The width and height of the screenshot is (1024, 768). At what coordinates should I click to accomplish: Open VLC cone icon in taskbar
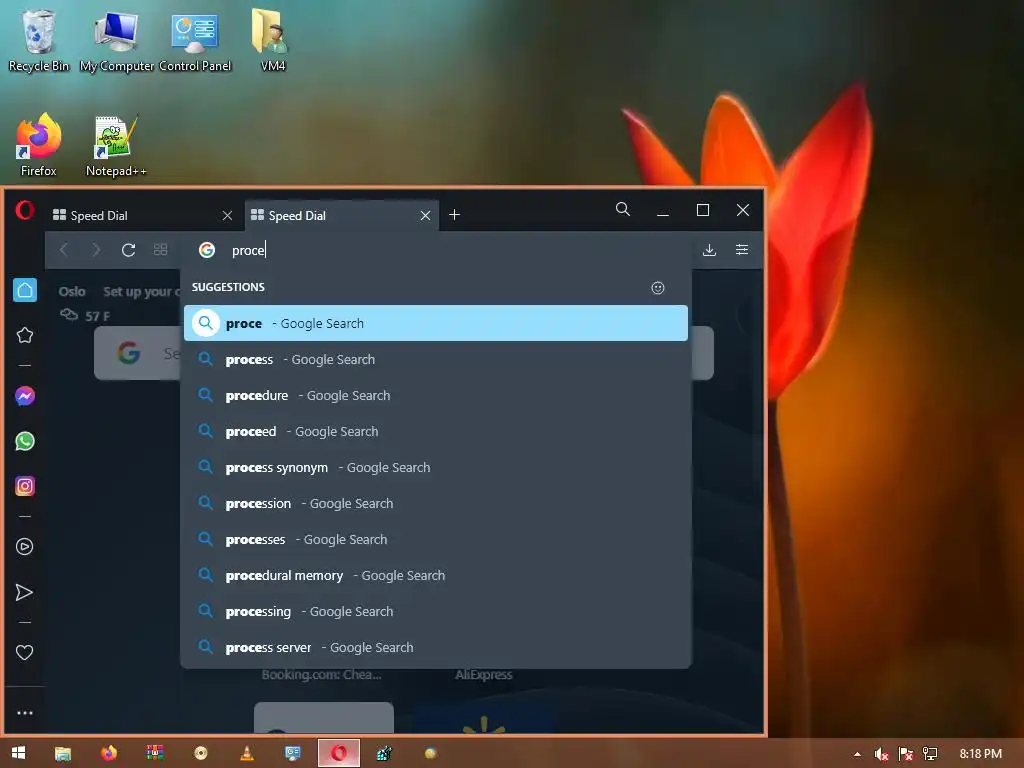click(x=247, y=753)
